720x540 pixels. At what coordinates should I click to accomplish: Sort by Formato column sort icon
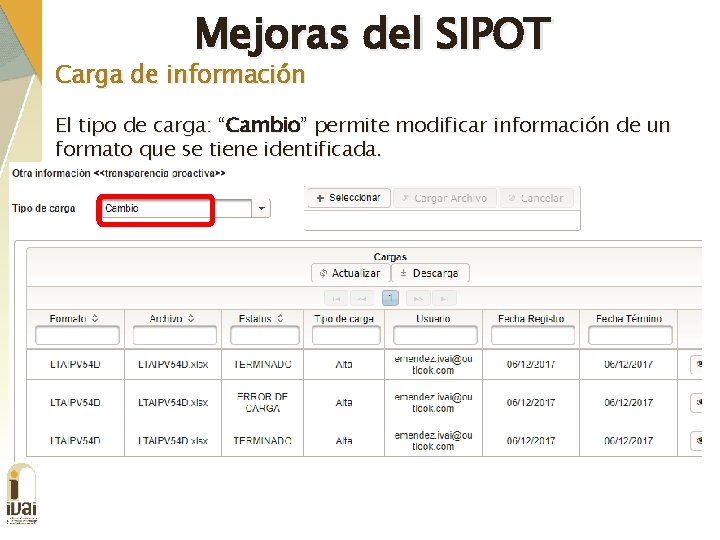(95, 318)
